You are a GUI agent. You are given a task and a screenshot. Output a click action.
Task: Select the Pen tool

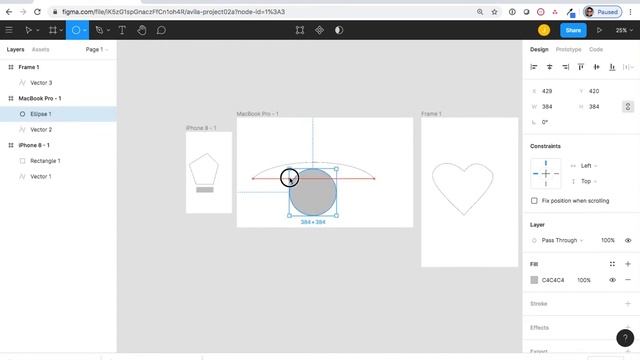coord(99,30)
